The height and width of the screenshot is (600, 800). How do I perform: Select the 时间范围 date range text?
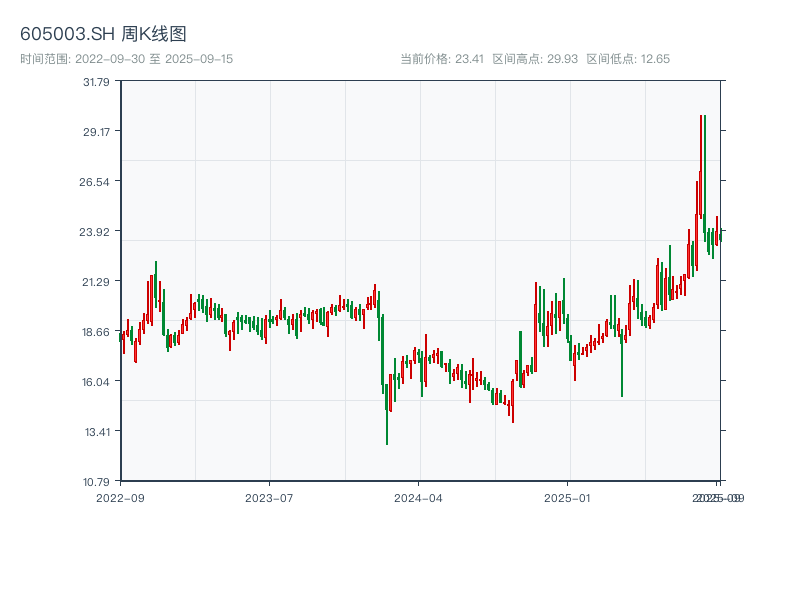(x=127, y=59)
